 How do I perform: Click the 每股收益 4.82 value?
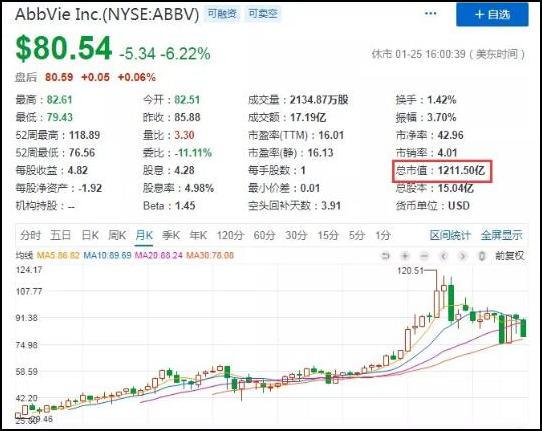pos(78,170)
